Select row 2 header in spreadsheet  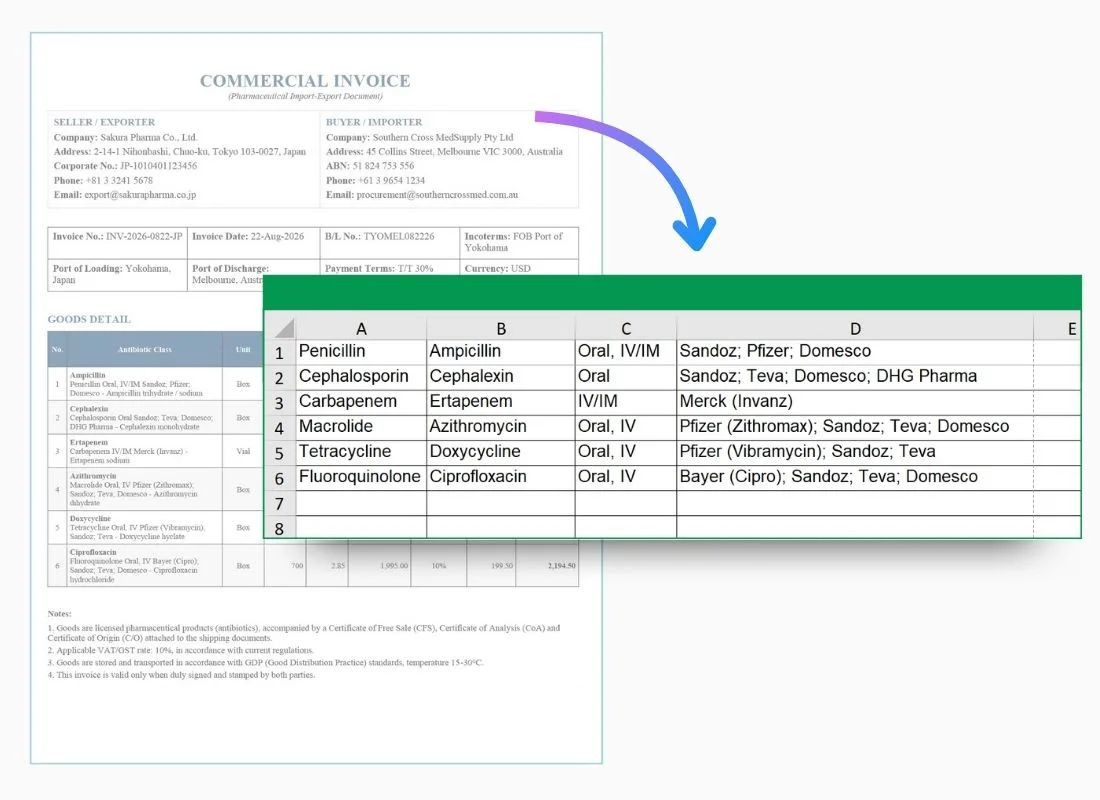point(280,378)
